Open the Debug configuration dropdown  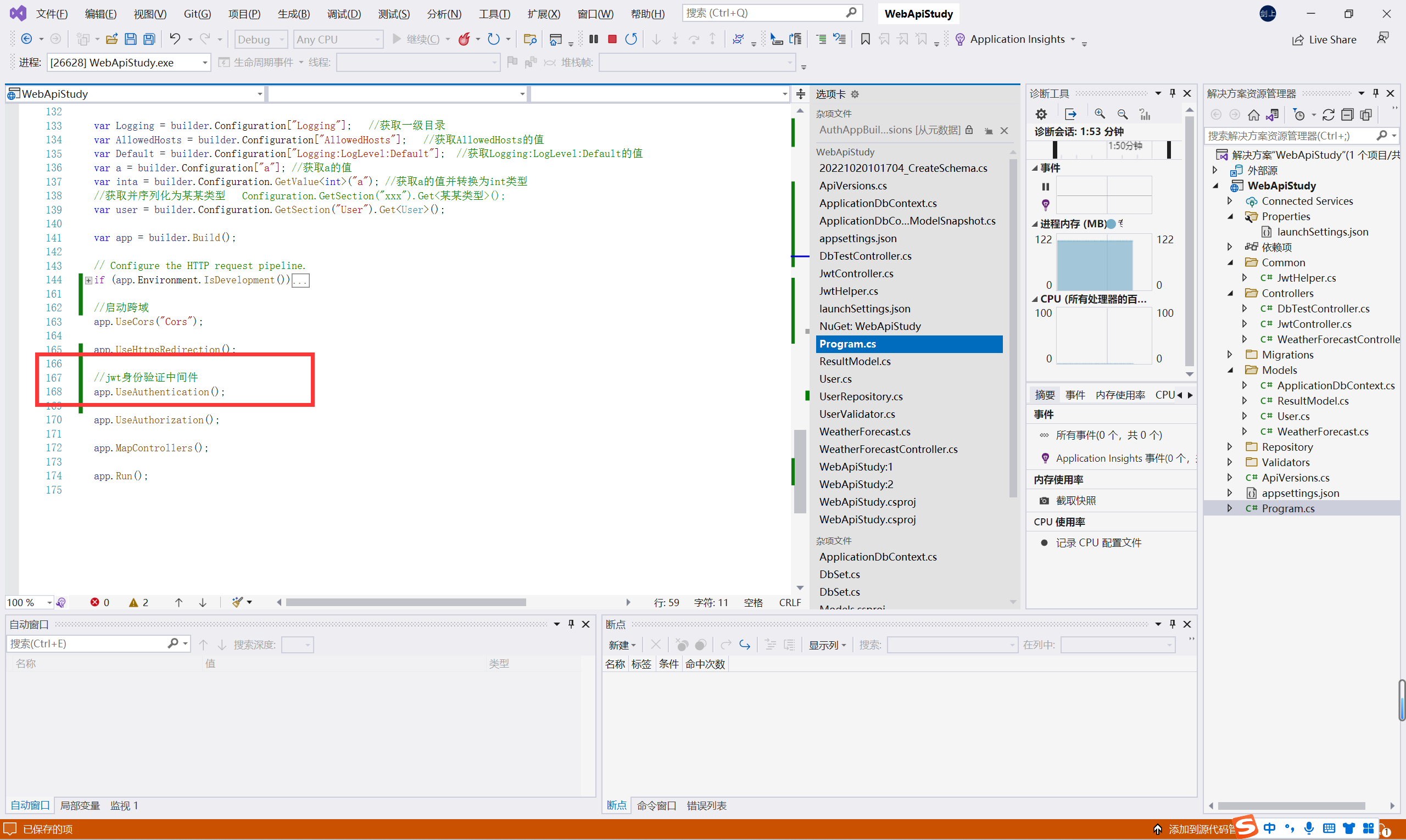261,39
